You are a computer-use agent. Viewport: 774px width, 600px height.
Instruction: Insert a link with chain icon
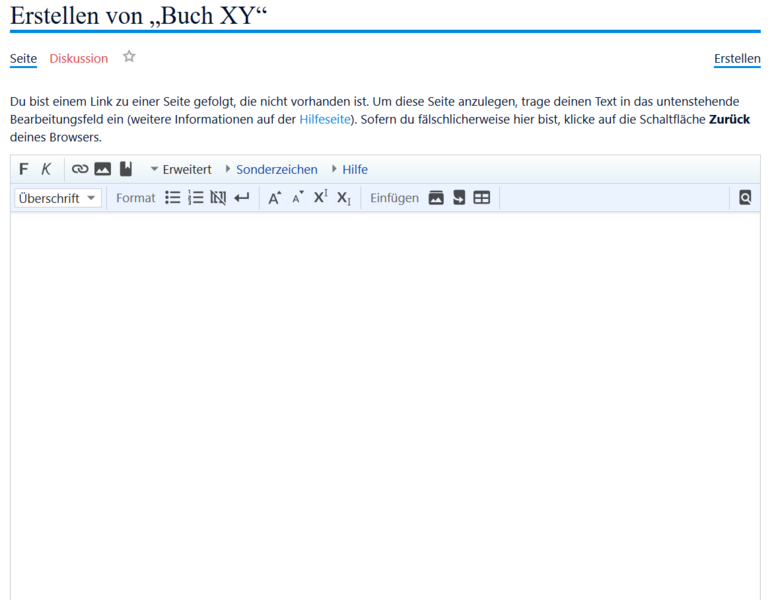(x=80, y=169)
